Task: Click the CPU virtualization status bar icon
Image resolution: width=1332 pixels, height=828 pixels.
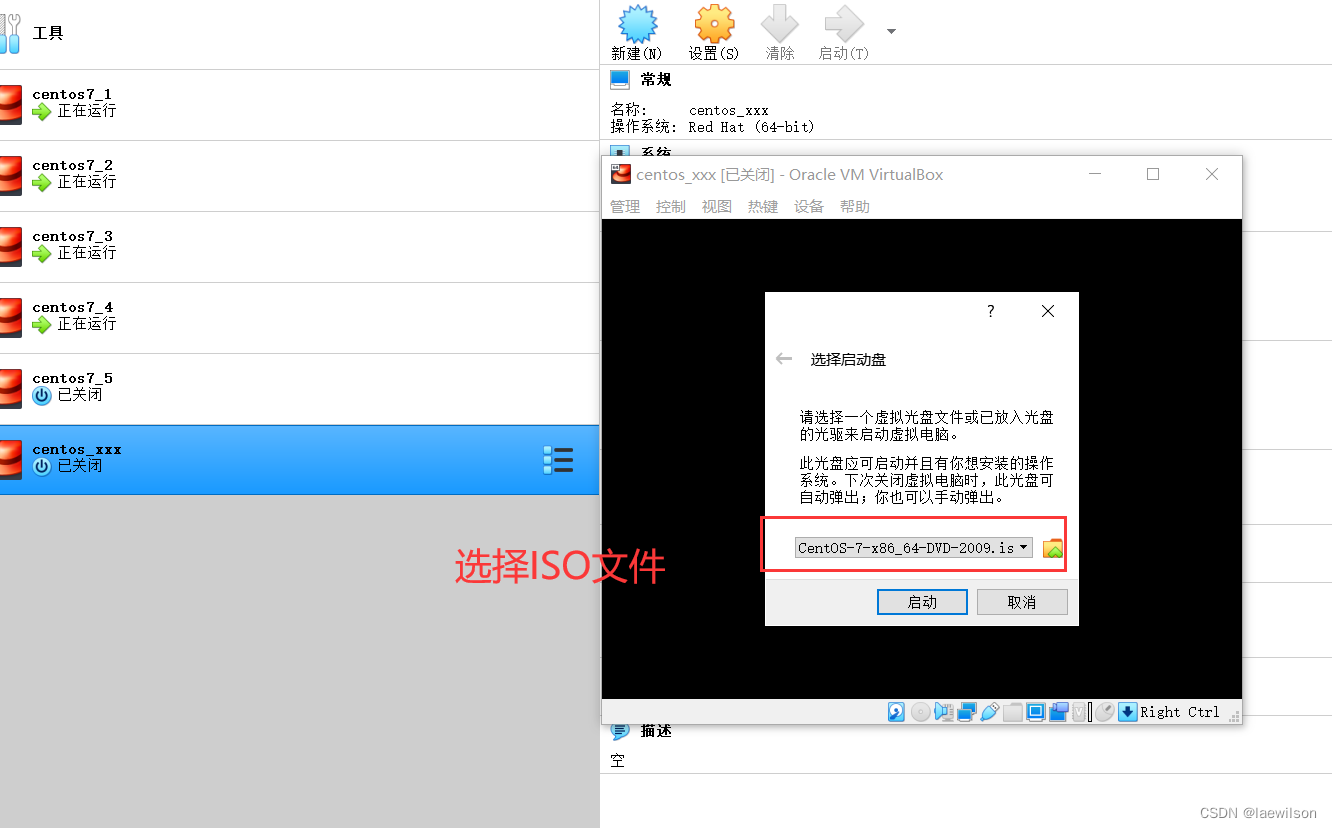Action: [1079, 712]
